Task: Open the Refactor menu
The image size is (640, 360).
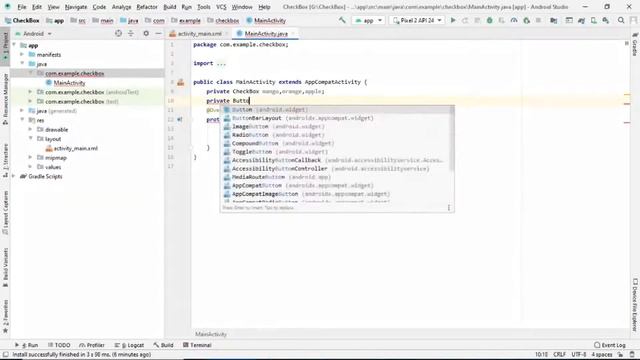Action: 147,7
